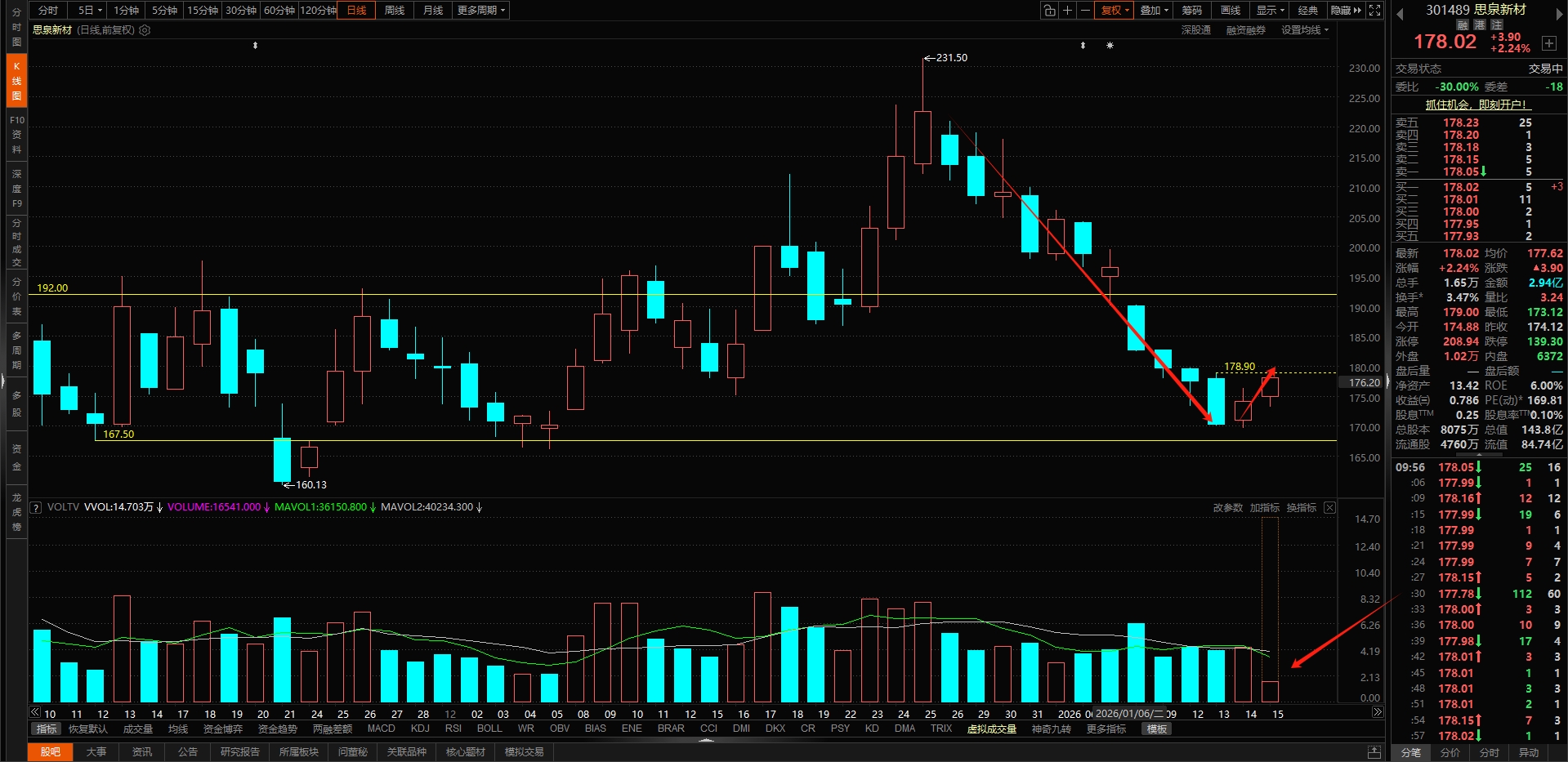Jump to latest dates with double-right arrow
1568x762 pixels.
coord(1378,712)
